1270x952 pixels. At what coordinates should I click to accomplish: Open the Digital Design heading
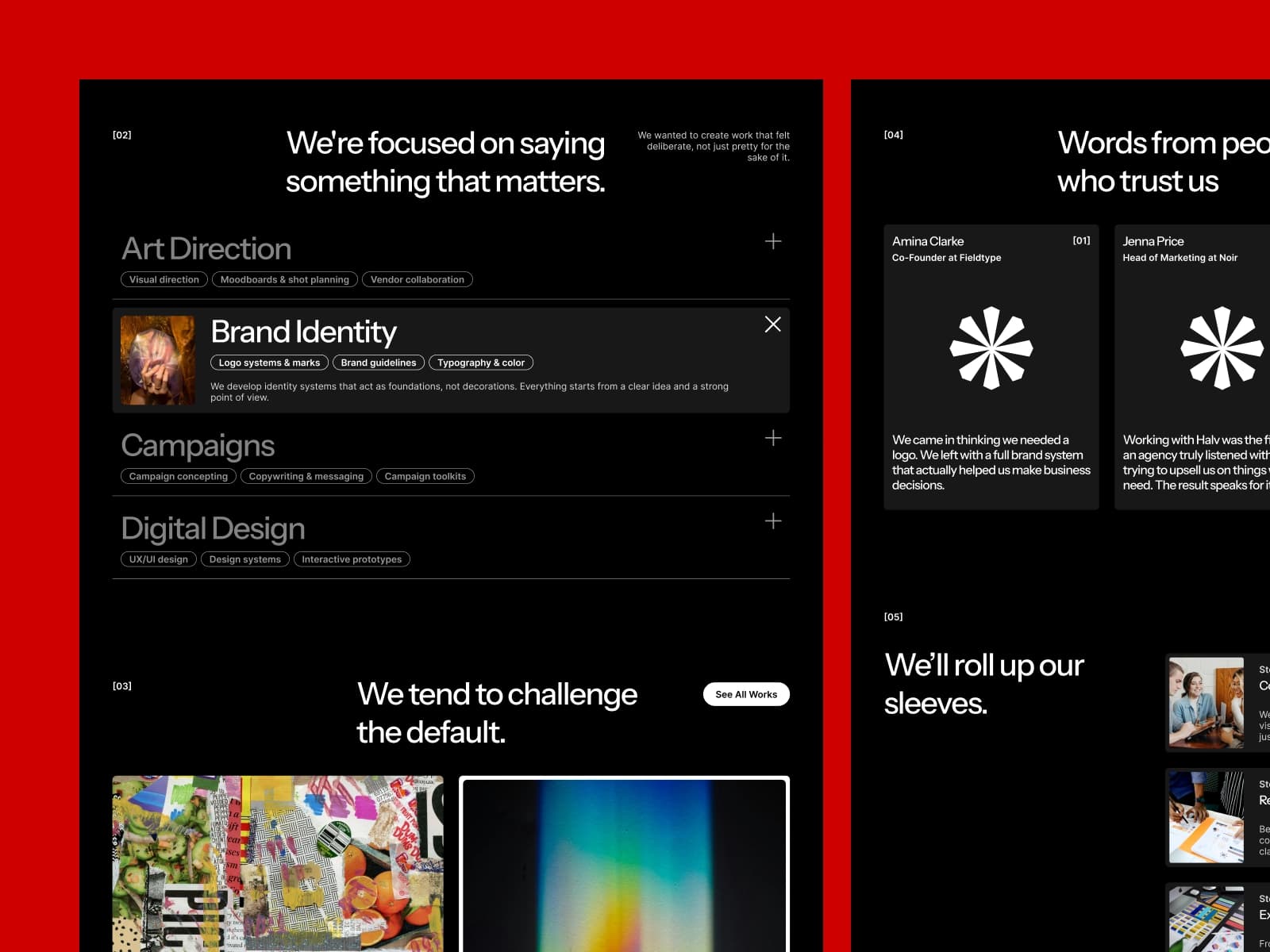coord(213,529)
